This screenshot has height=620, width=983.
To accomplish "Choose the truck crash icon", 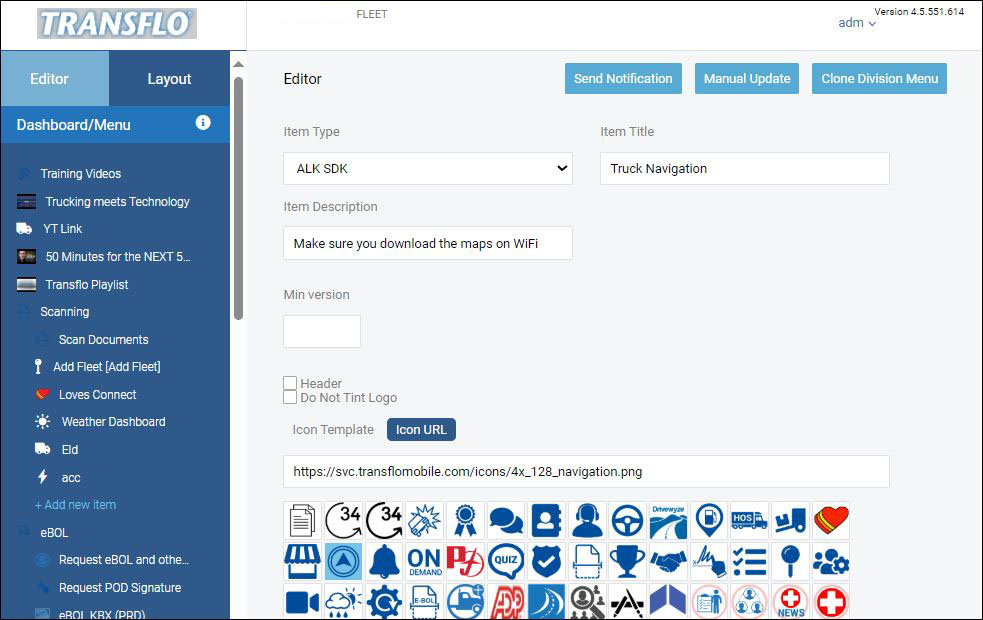I will coord(424,520).
